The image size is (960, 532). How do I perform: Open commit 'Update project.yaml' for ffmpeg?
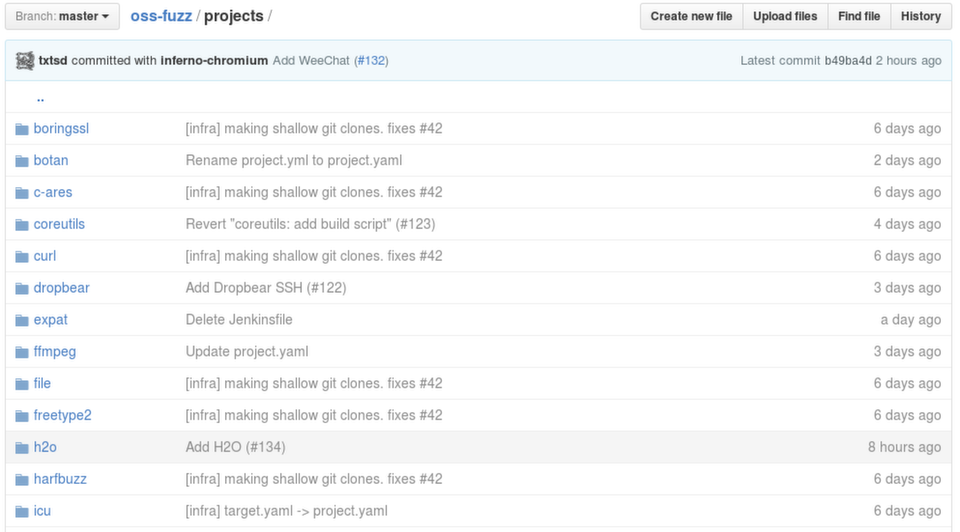pyautogui.click(x=247, y=351)
